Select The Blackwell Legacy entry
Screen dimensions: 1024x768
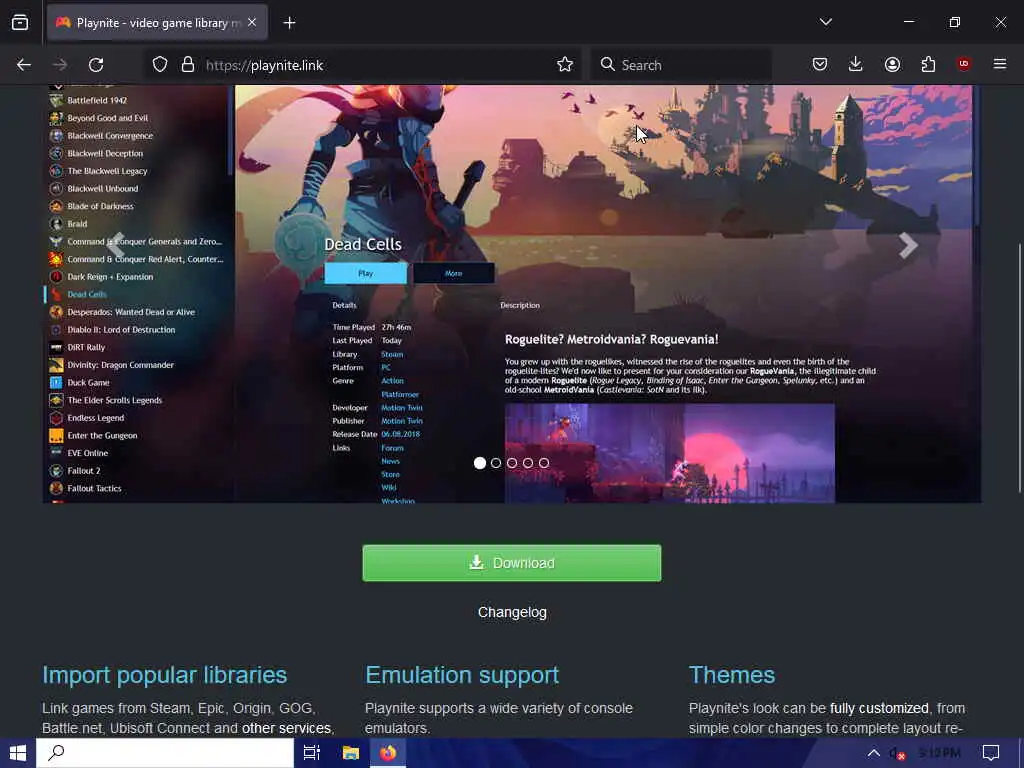pyautogui.click(x=108, y=171)
